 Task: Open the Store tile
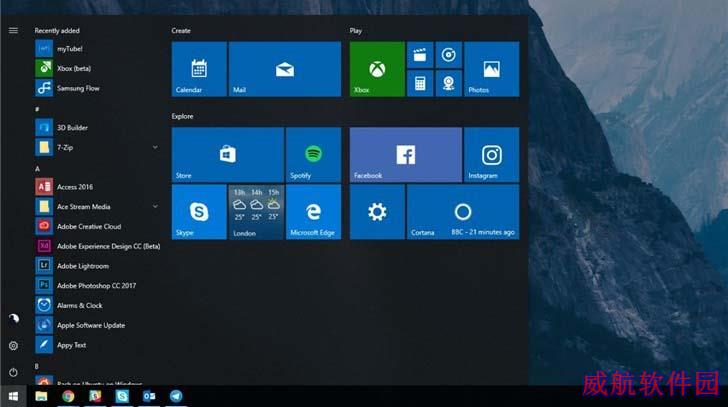228,155
